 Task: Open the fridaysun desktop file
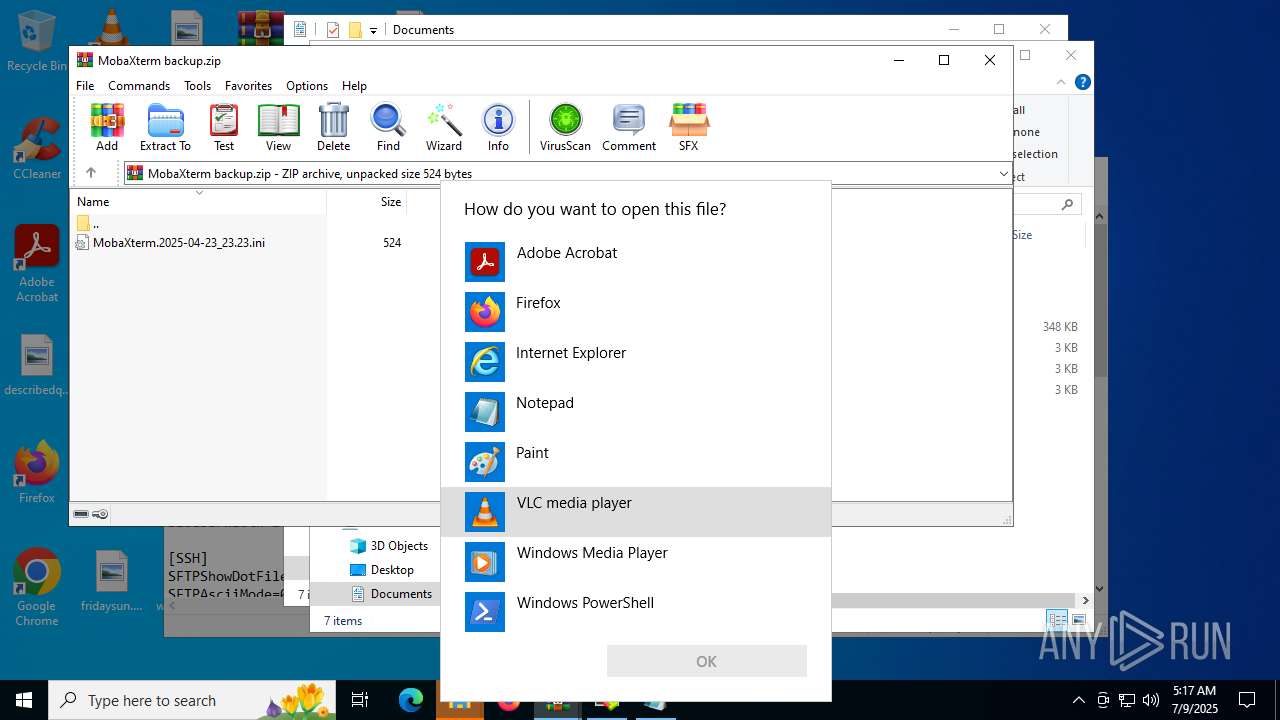click(x=112, y=581)
